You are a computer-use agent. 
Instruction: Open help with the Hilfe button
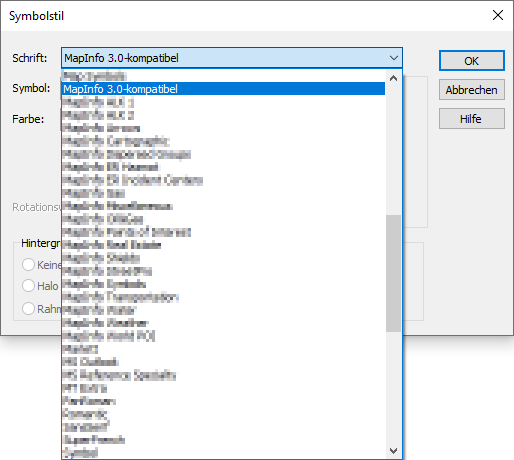coord(472,119)
